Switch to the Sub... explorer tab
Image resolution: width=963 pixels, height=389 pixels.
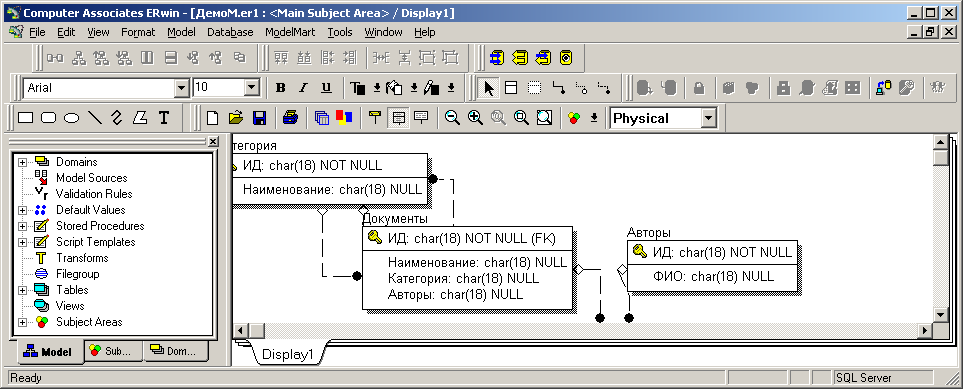114,352
